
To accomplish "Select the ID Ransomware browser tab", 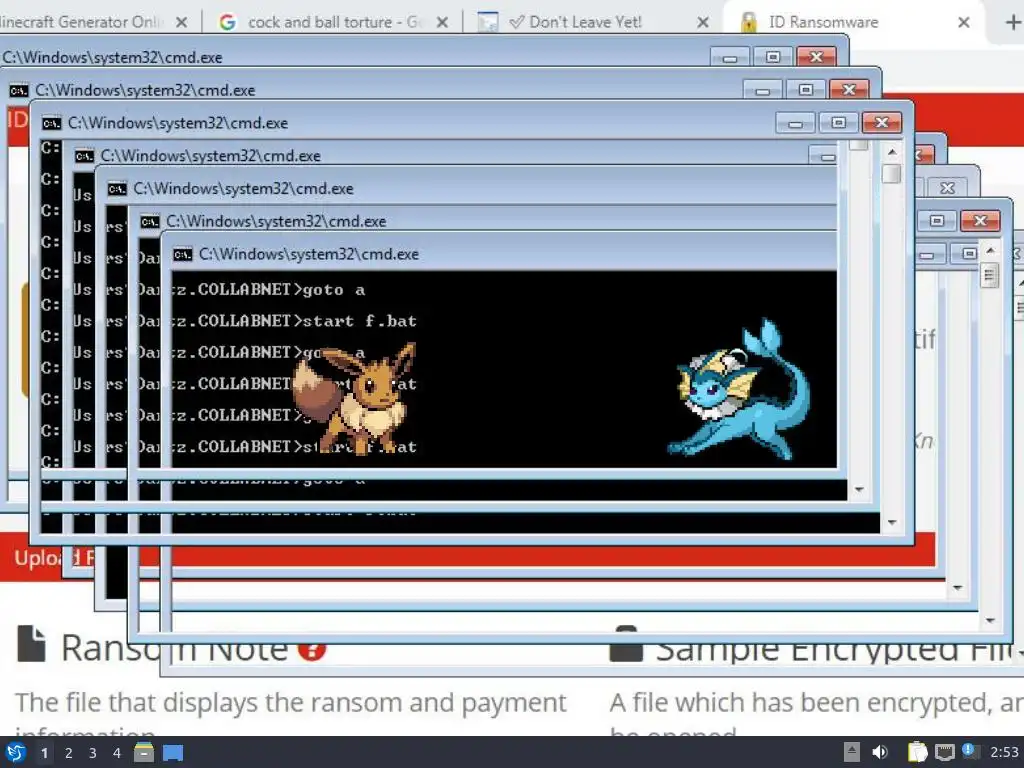I will 854,22.
